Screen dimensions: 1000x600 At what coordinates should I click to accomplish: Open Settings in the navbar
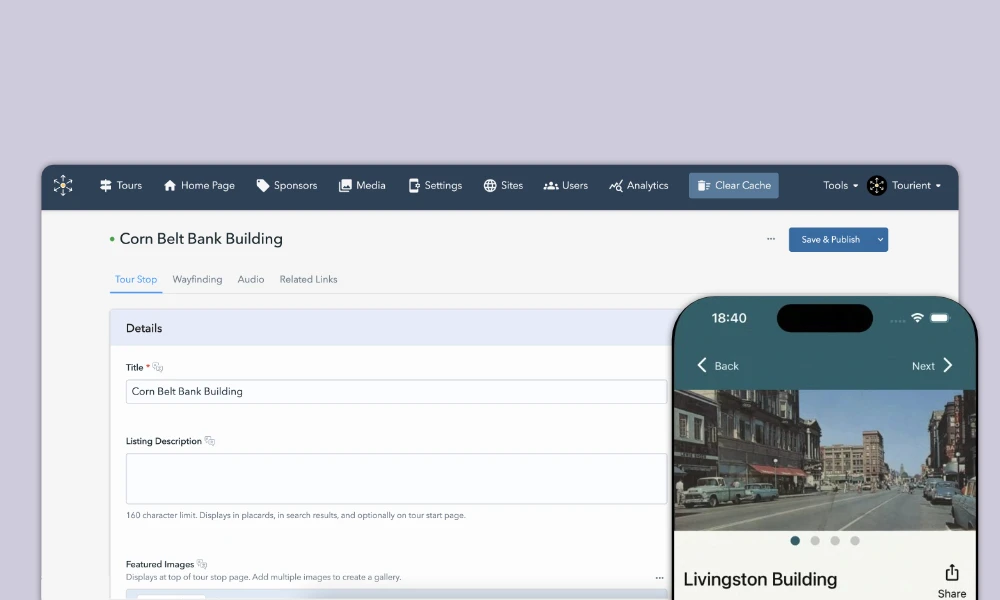(435, 186)
